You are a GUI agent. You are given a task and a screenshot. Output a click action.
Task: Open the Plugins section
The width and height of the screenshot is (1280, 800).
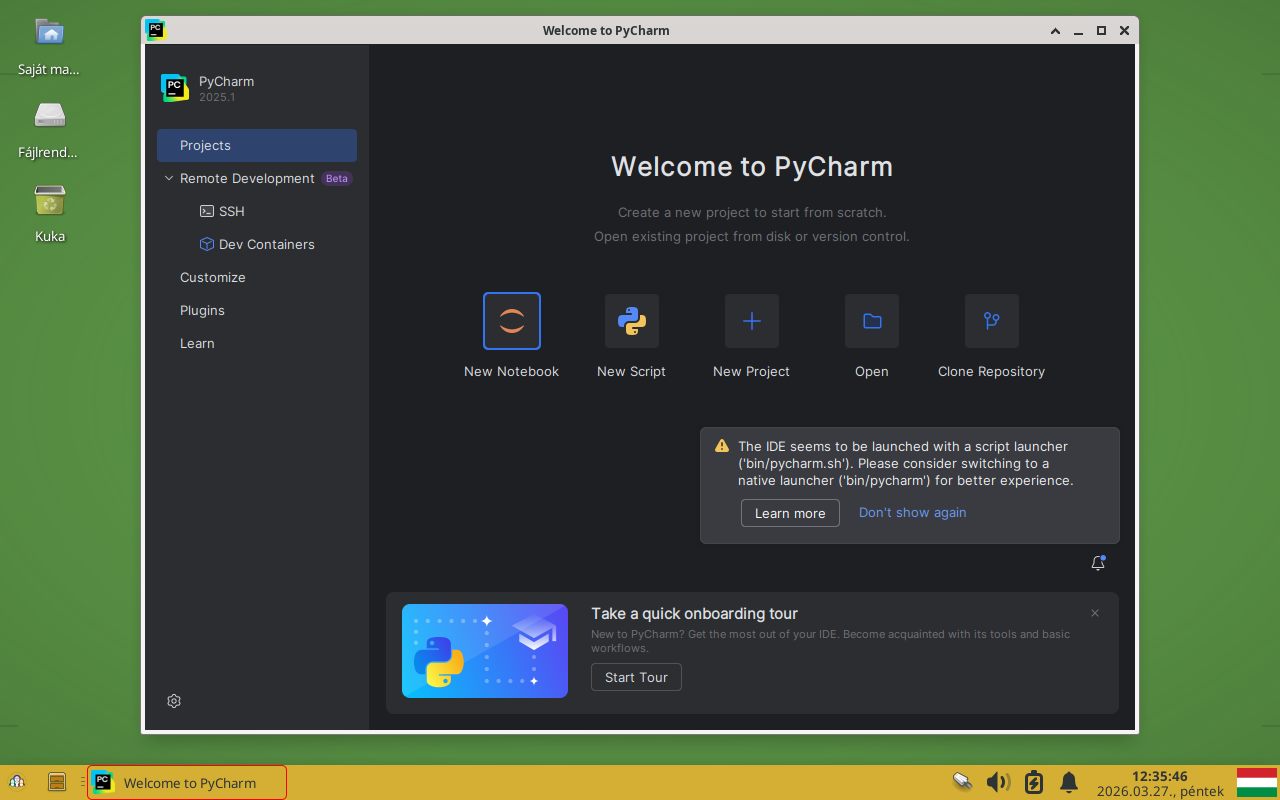[x=202, y=310]
